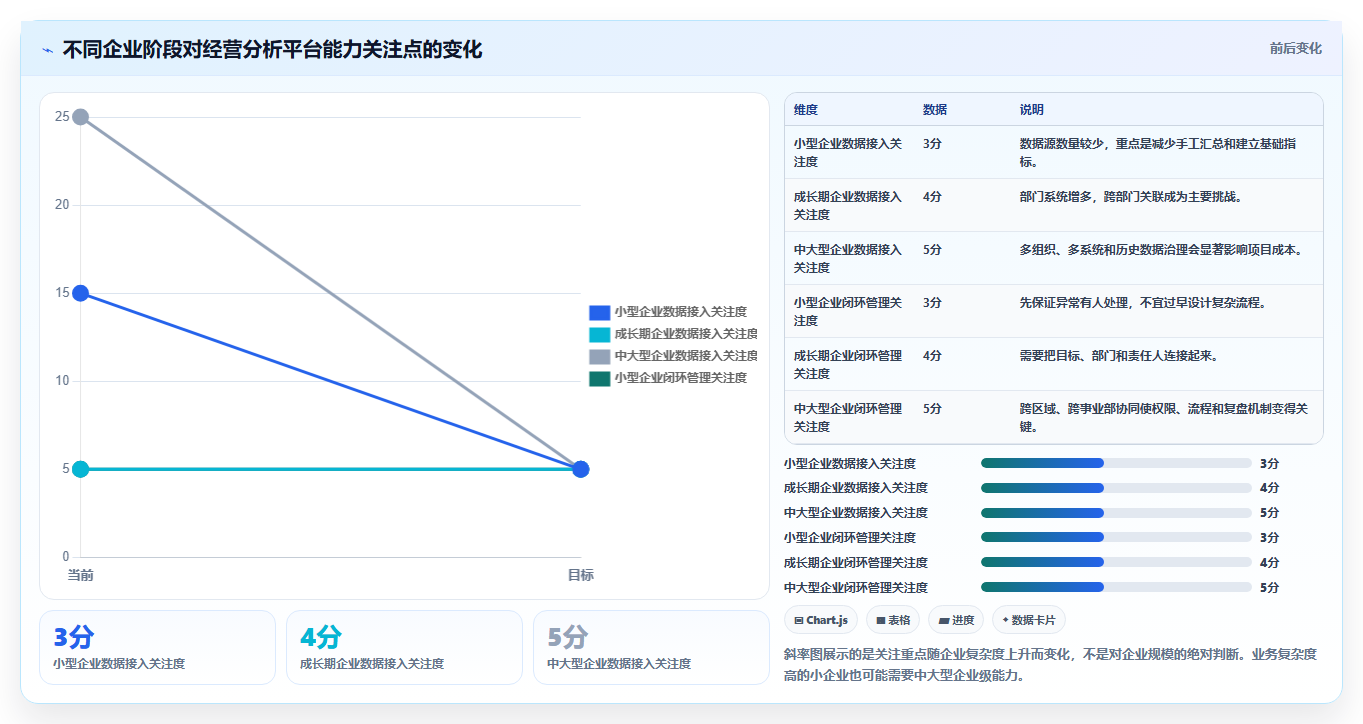Image resolution: width=1363 pixels, height=724 pixels.
Task: Click the 成长期企业闭环管理关注度 progress bar
Action: (1116, 563)
